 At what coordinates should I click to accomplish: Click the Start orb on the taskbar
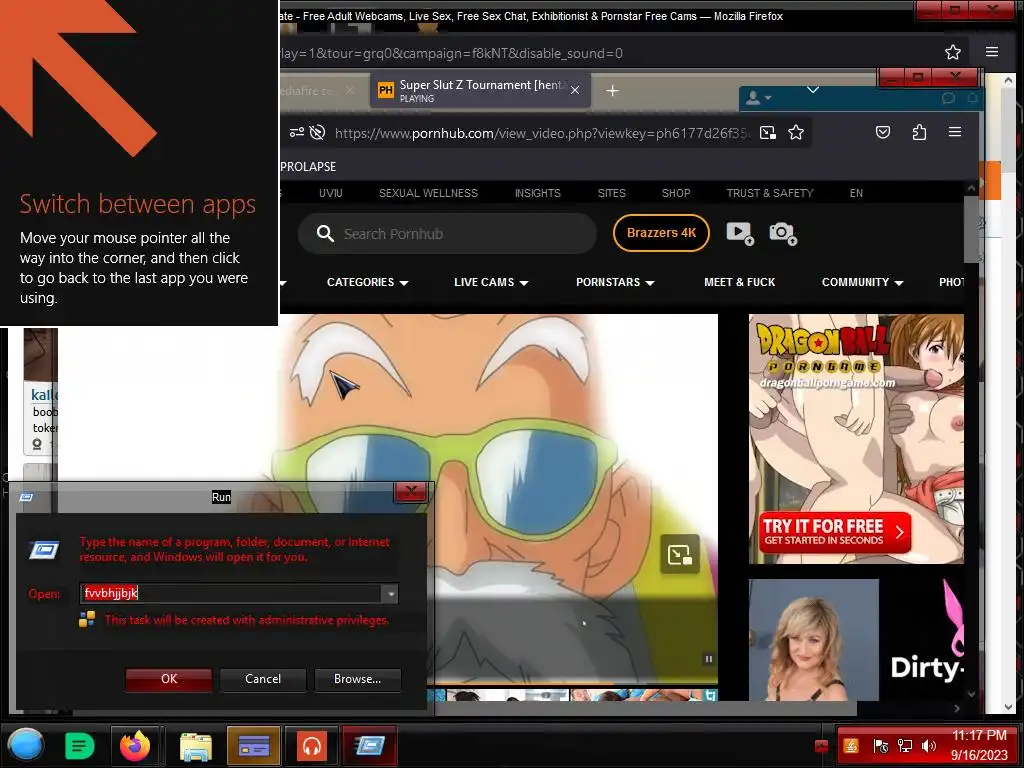tap(26, 745)
